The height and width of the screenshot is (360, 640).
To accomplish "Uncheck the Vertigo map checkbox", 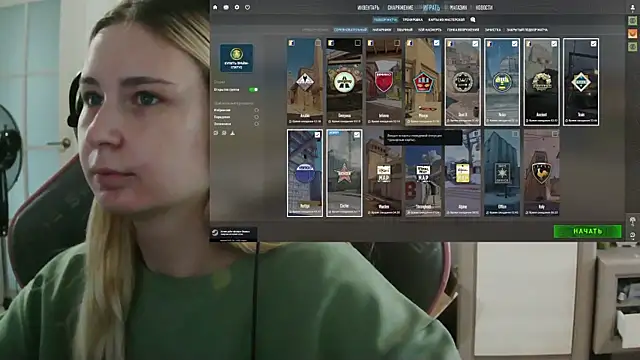I will pyautogui.click(x=317, y=134).
